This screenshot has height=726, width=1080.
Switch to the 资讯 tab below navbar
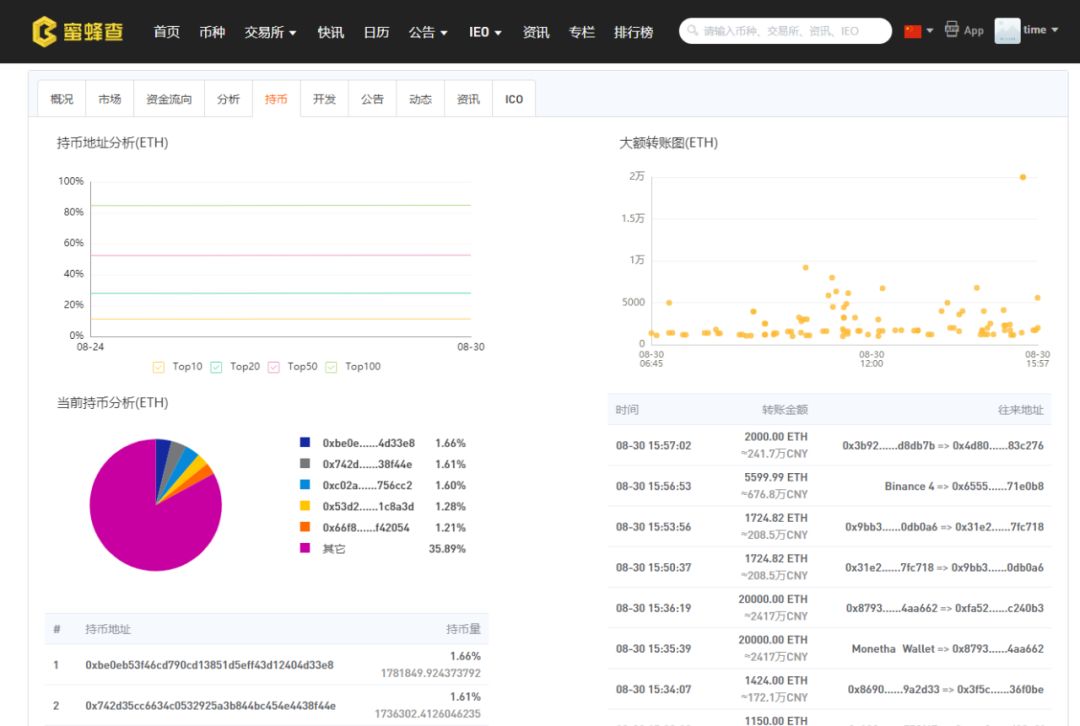[468, 99]
